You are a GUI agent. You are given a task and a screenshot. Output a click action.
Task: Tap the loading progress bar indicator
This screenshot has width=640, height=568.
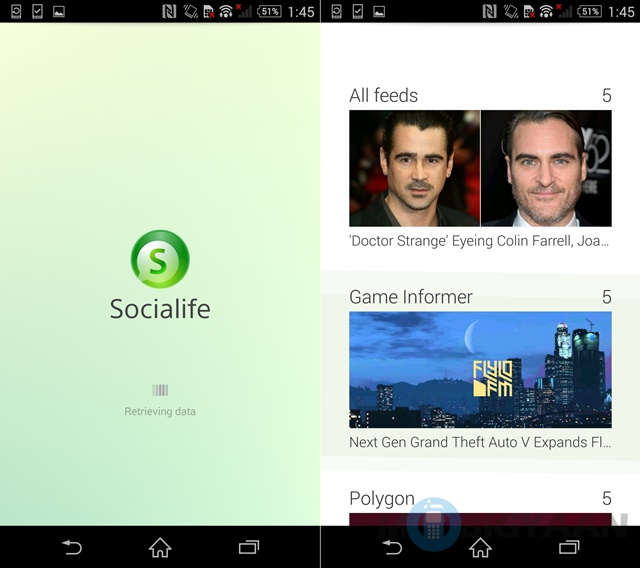coord(160,390)
